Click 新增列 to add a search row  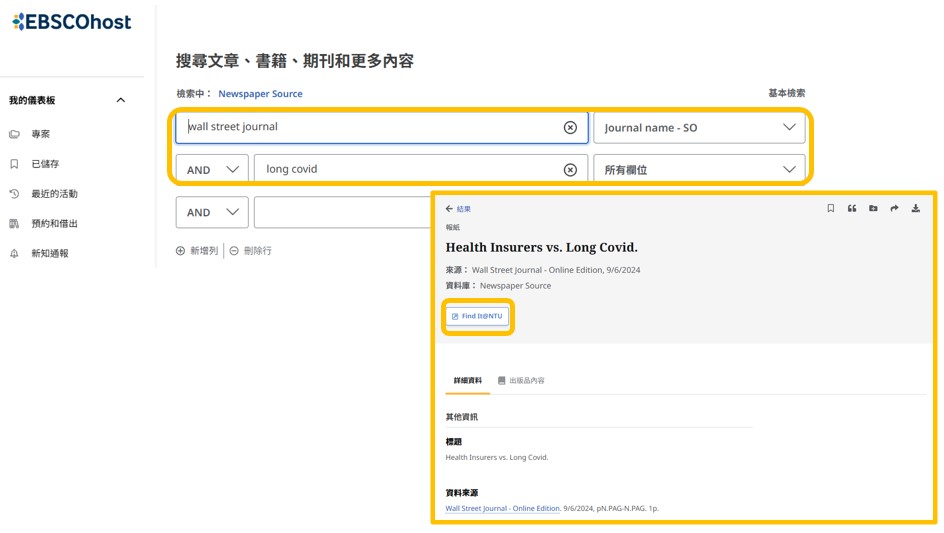197,251
